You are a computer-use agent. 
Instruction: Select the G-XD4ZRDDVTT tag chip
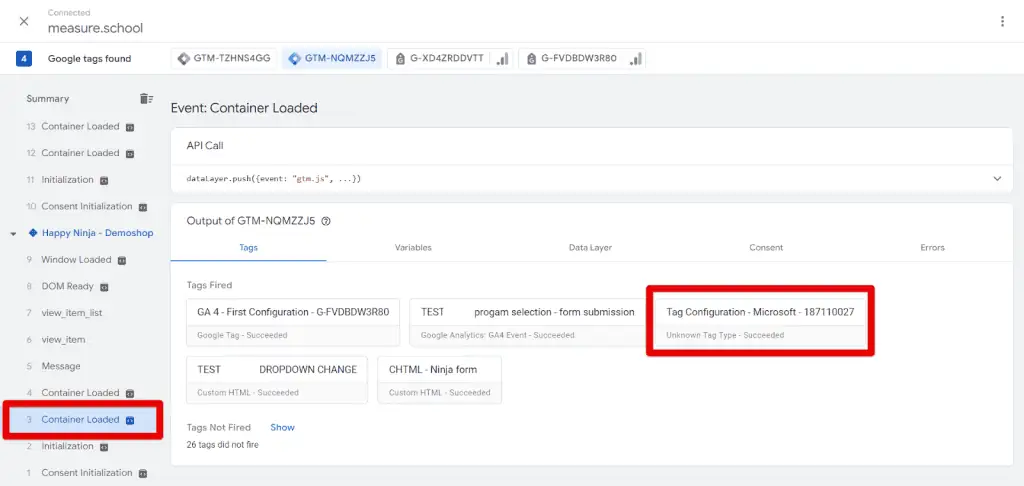(x=450, y=59)
